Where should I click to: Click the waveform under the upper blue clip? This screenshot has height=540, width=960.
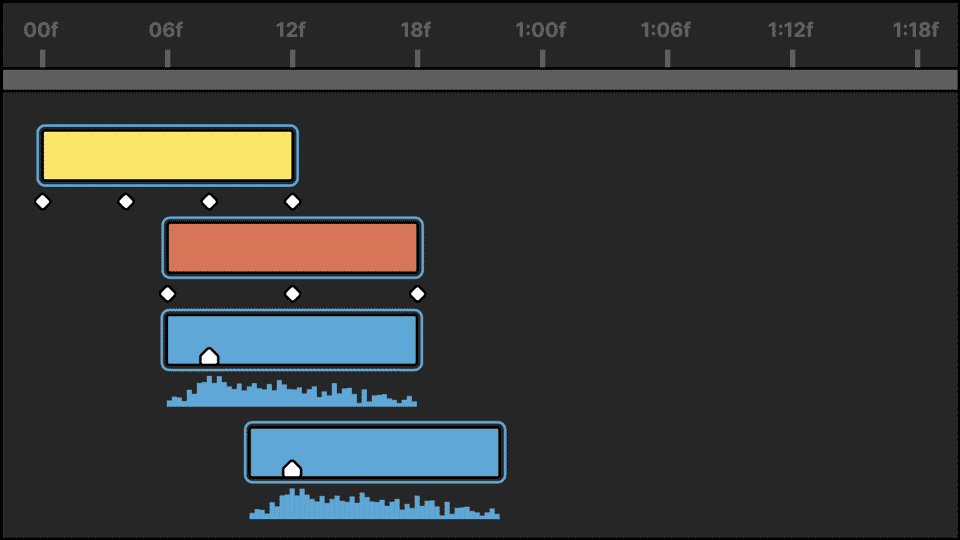point(292,396)
